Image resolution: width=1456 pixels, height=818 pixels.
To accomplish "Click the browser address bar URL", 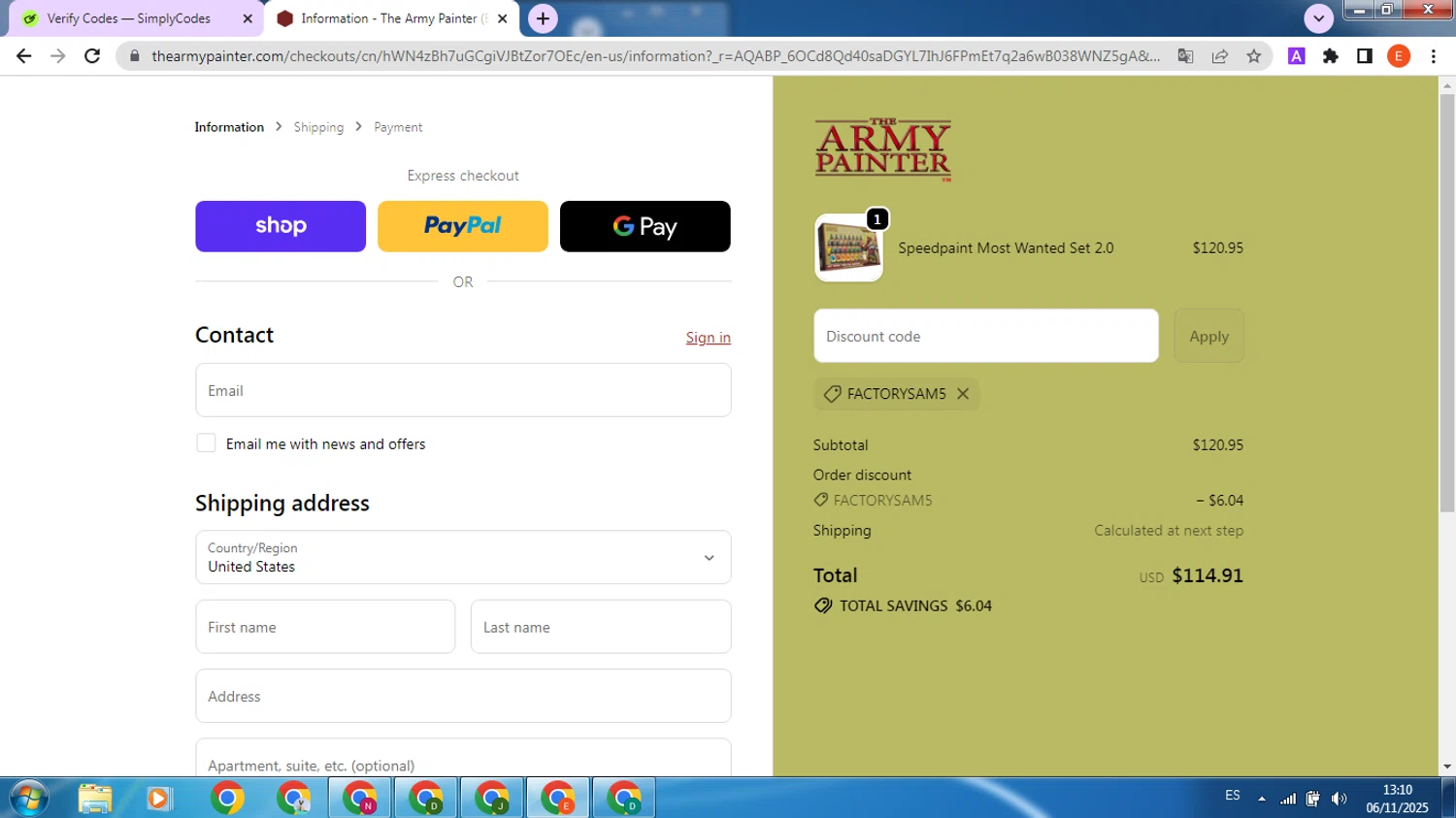I will 656,56.
